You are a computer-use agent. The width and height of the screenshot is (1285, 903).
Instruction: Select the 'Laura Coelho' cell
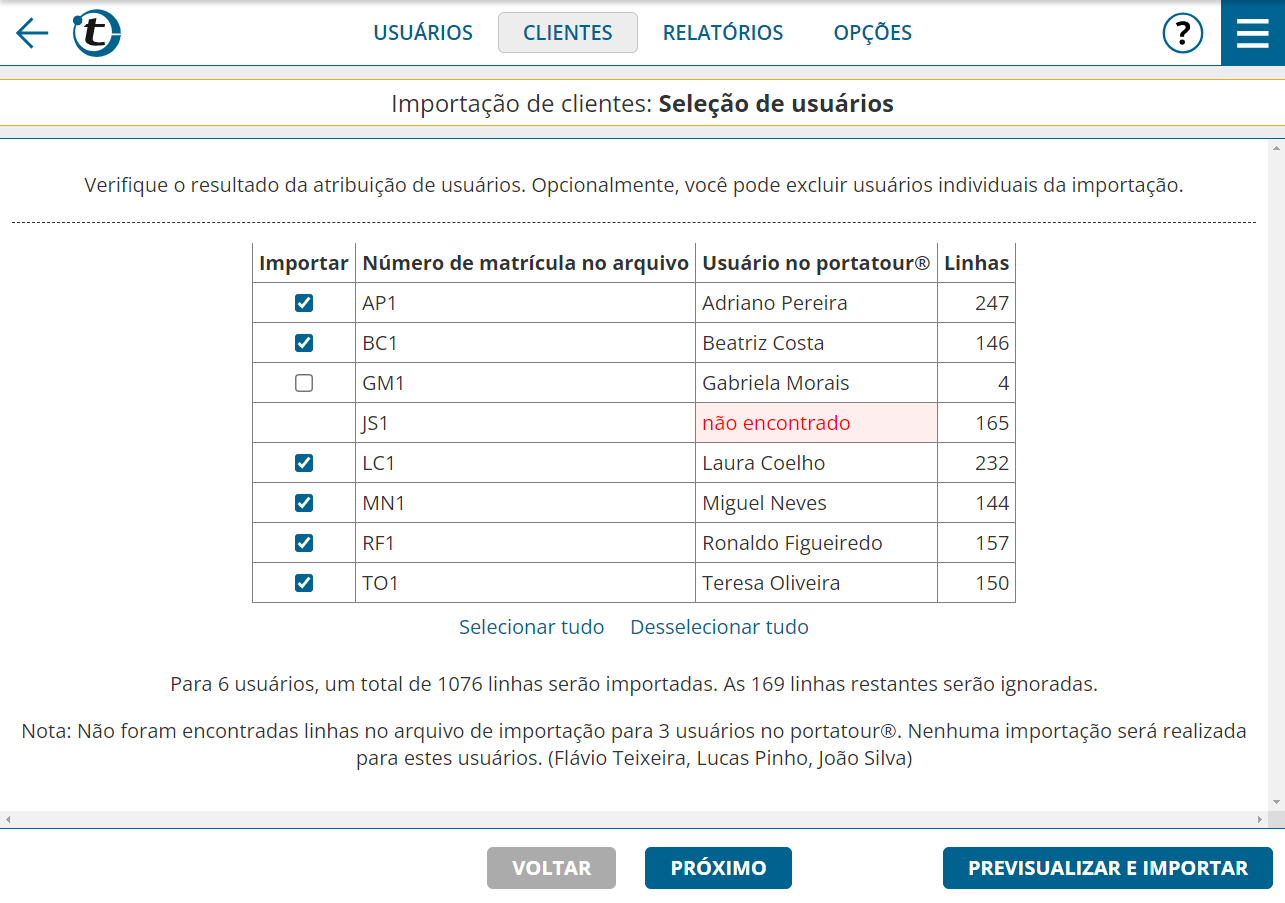click(816, 463)
